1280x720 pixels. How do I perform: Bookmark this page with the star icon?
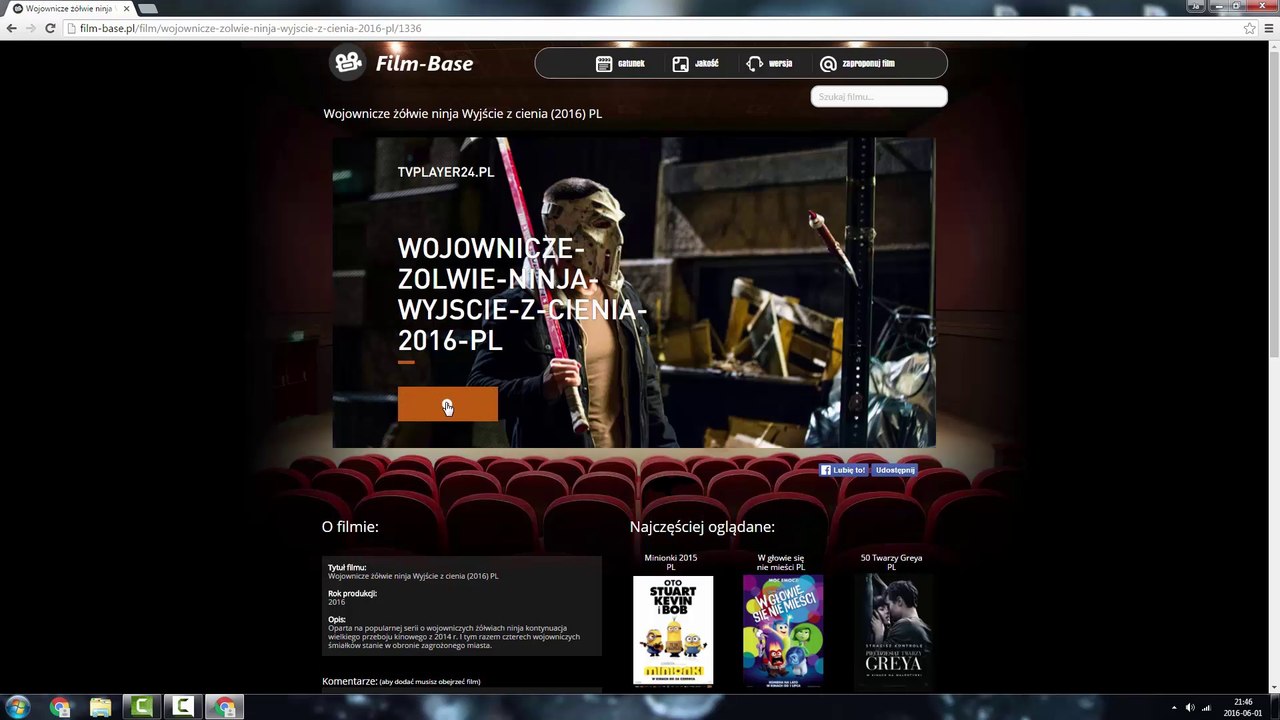pos(1249,28)
